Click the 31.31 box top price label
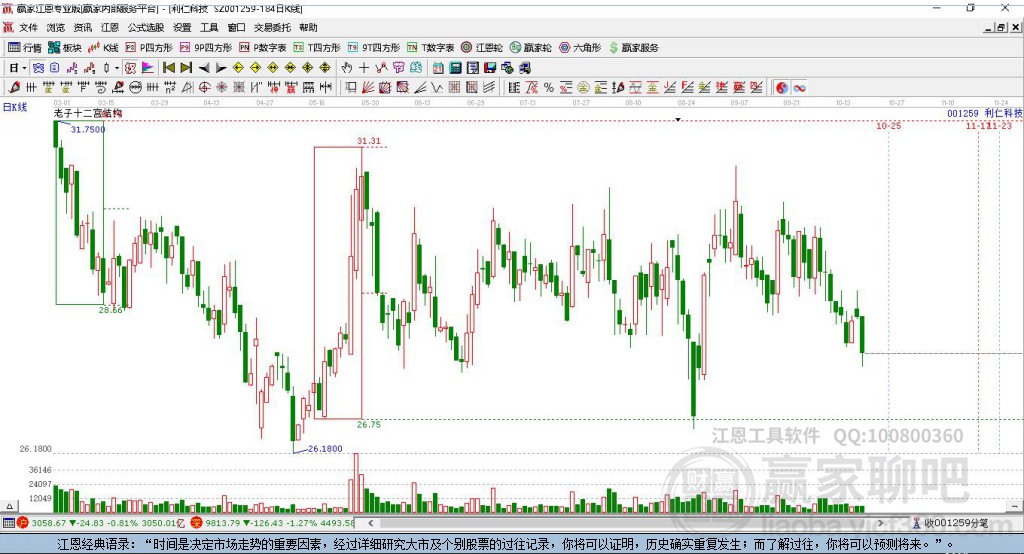Screen dimensions: 1024x554 tap(368, 141)
